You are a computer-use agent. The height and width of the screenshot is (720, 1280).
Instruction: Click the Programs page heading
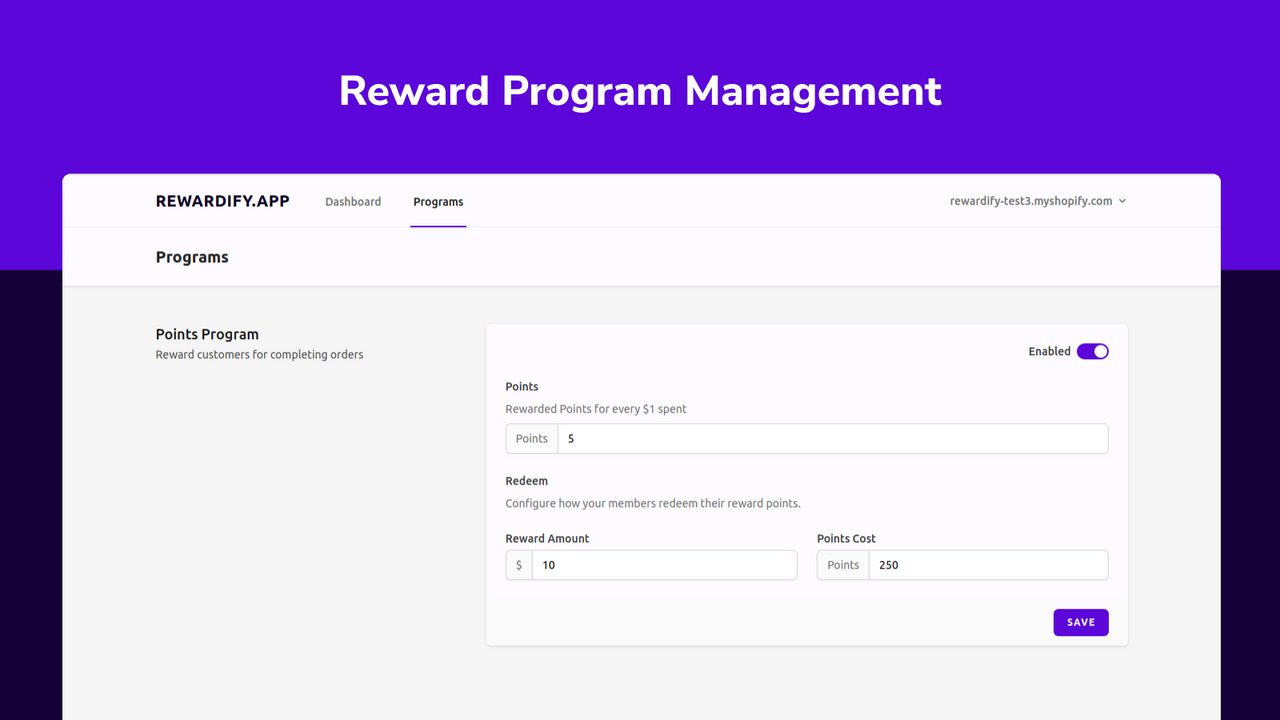(x=192, y=257)
